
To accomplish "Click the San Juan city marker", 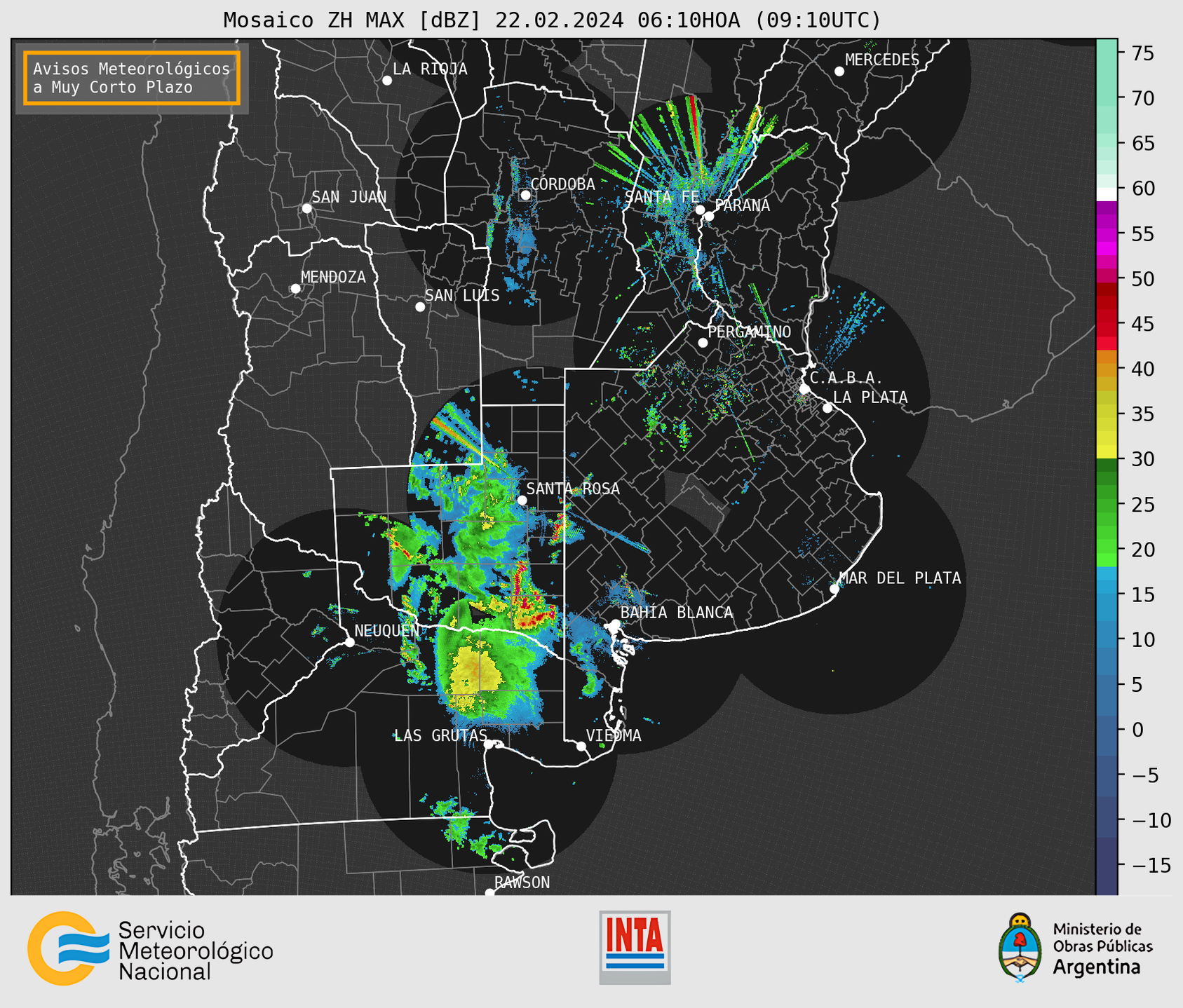I will pos(306,208).
